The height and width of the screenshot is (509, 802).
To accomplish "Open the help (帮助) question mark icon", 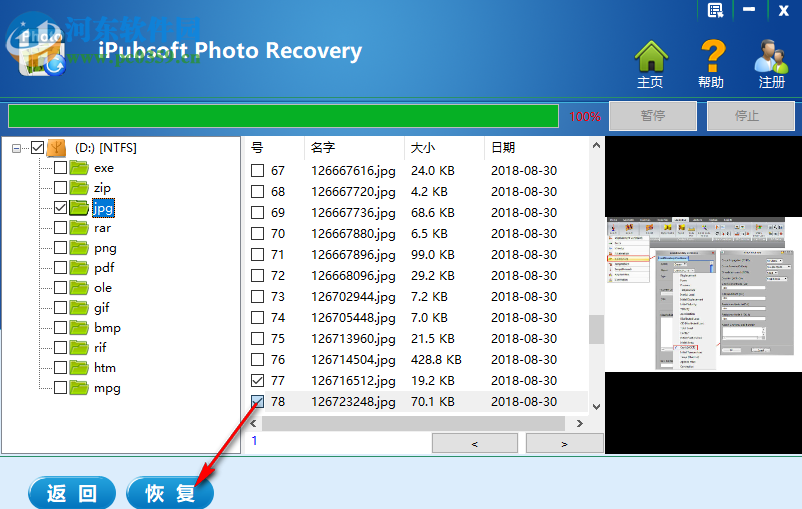I will click(x=712, y=56).
